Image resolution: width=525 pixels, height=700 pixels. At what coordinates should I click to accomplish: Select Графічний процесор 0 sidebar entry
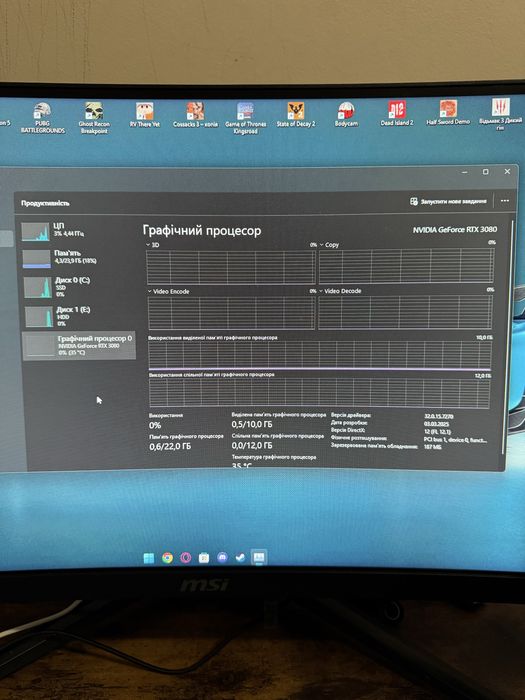79,346
